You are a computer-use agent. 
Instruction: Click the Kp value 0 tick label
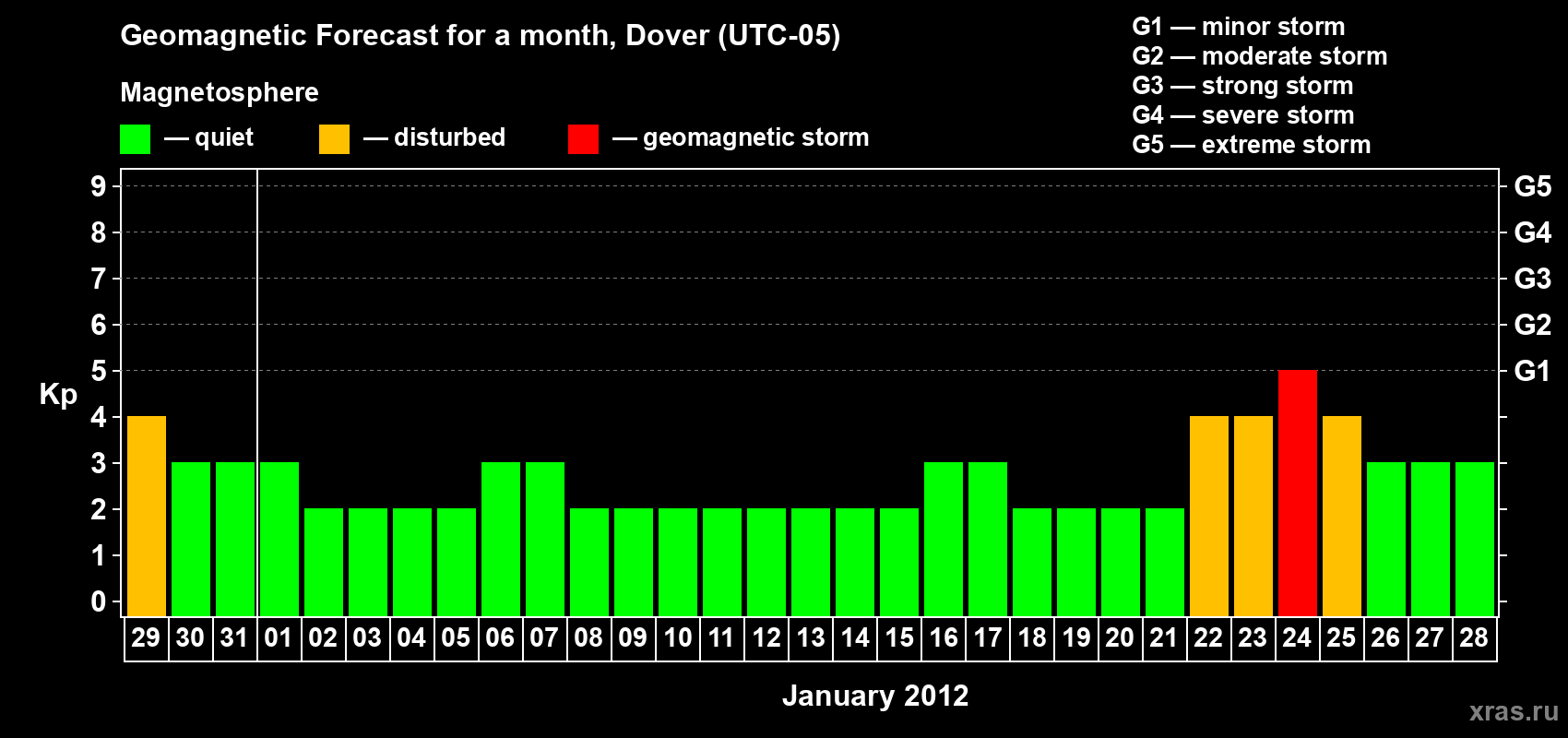tap(99, 601)
